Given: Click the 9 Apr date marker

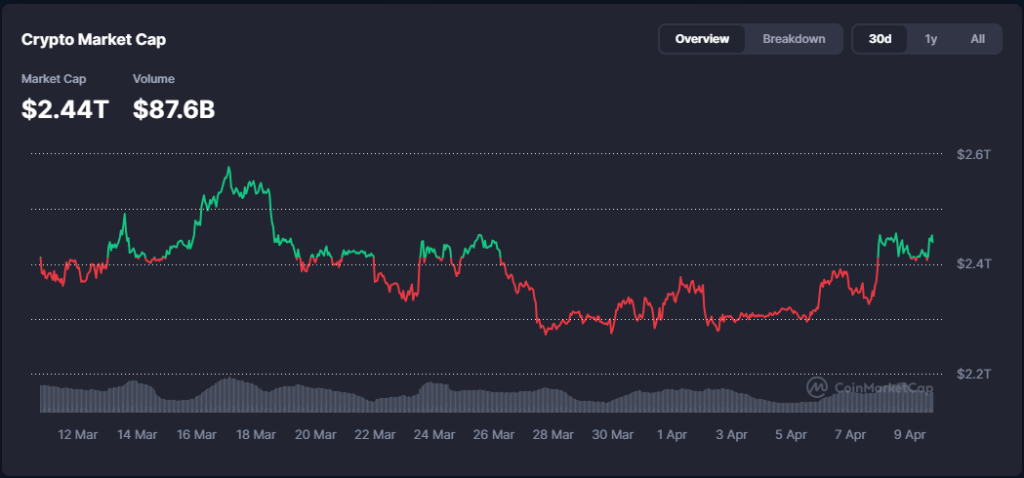Looking at the screenshot, I should click(909, 435).
